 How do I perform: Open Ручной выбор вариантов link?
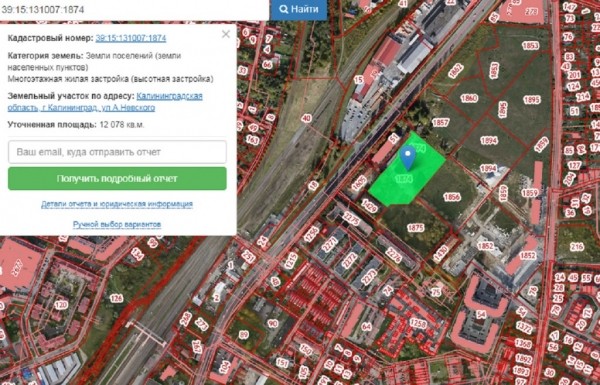click(117, 224)
